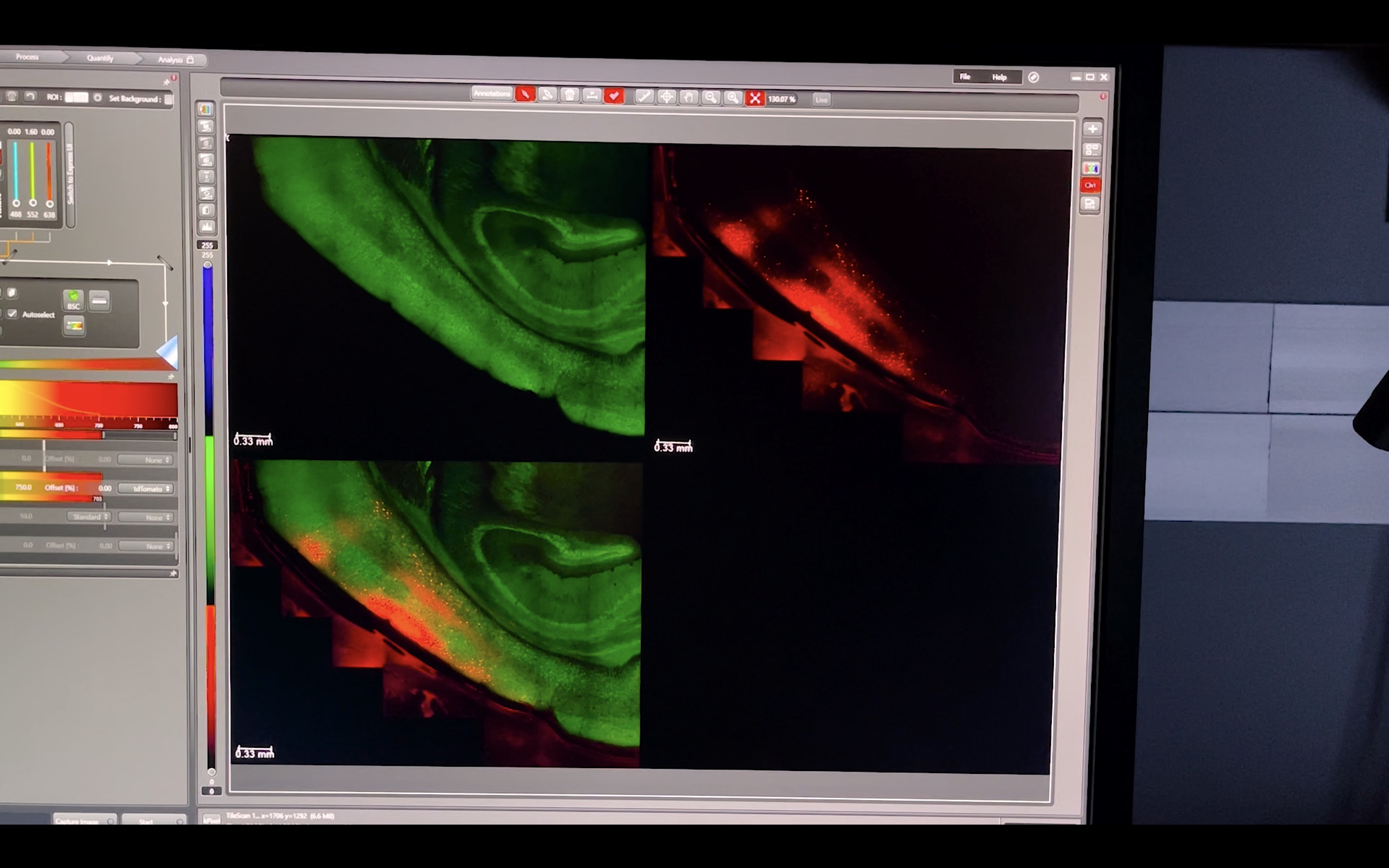Click the plus icon on right panel
The image size is (1389, 868).
1092,129
